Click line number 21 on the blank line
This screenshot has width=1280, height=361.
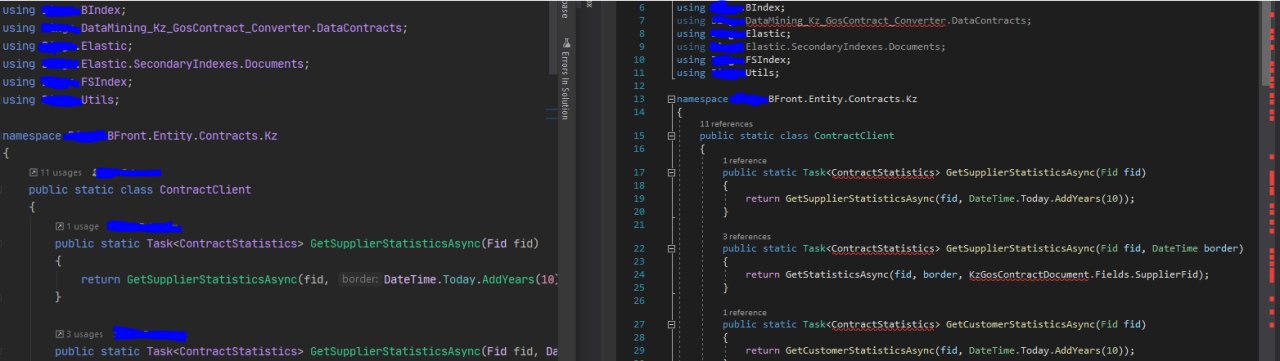640,224
